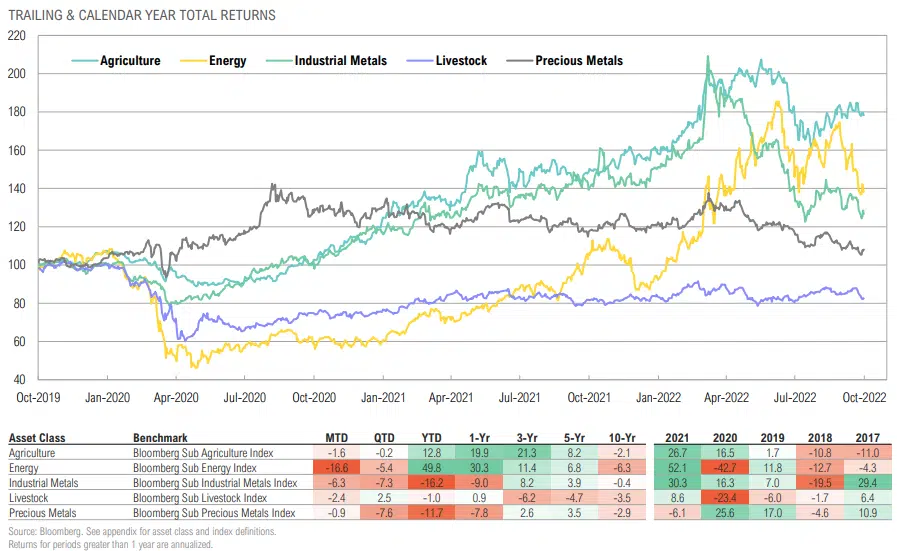Click the Apr-2020 x-axis label
Viewport: 897px width, 551px height.
[x=176, y=397]
